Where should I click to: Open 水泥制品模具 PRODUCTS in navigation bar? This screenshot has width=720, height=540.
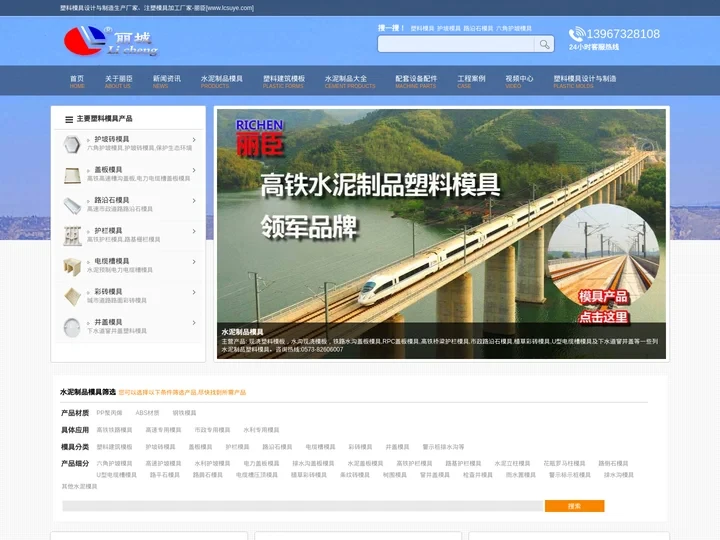point(222,81)
